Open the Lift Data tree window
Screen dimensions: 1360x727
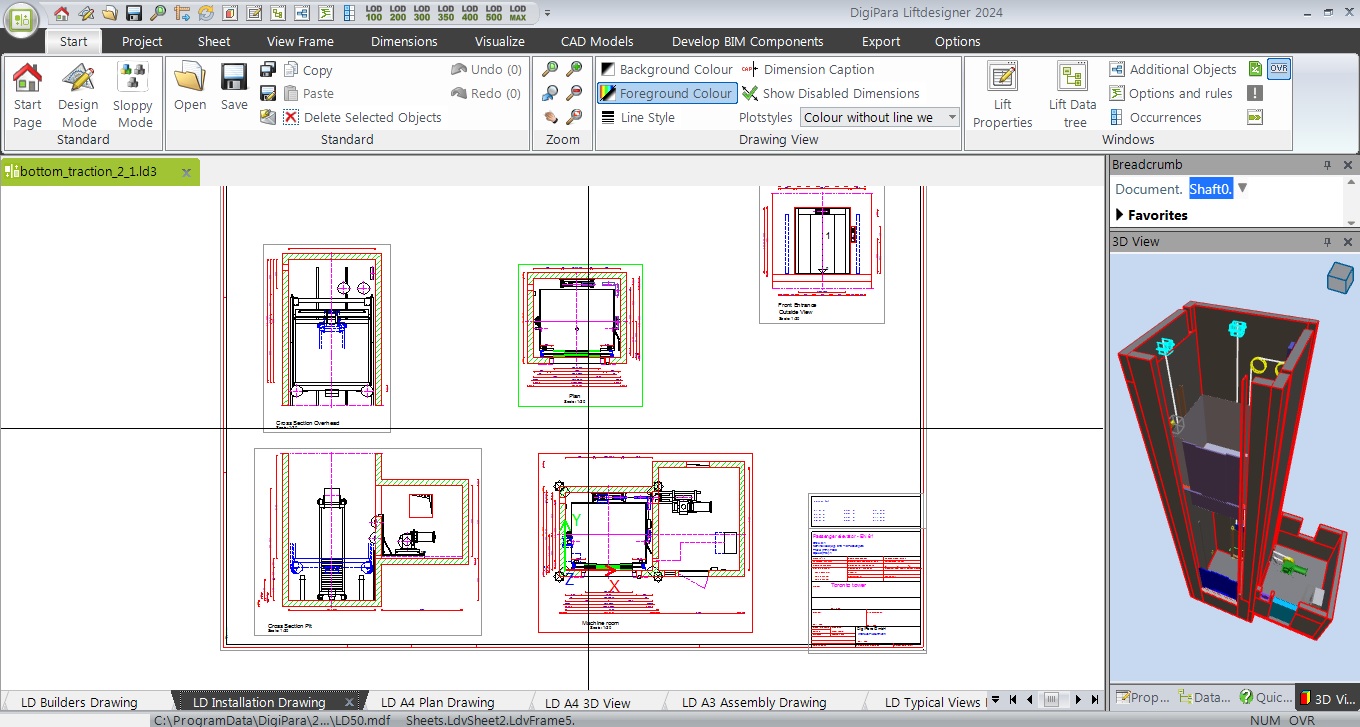[1072, 96]
